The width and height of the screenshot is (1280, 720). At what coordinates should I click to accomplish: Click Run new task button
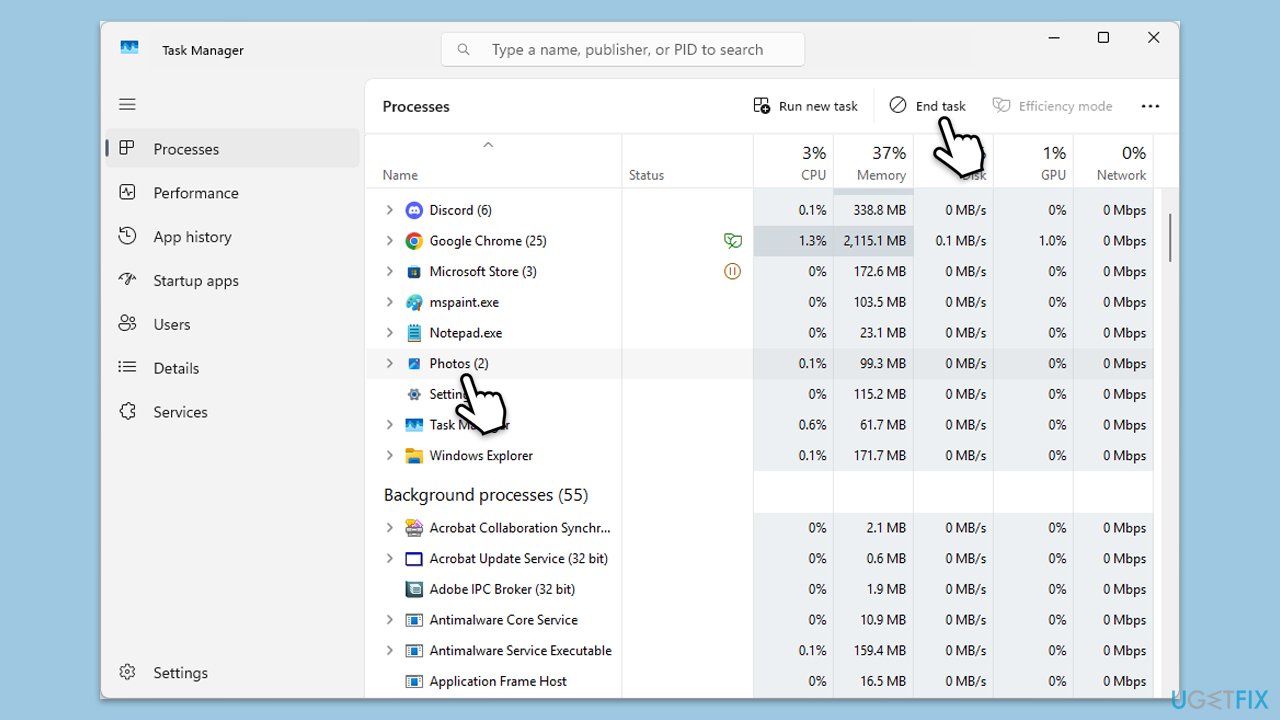(806, 106)
